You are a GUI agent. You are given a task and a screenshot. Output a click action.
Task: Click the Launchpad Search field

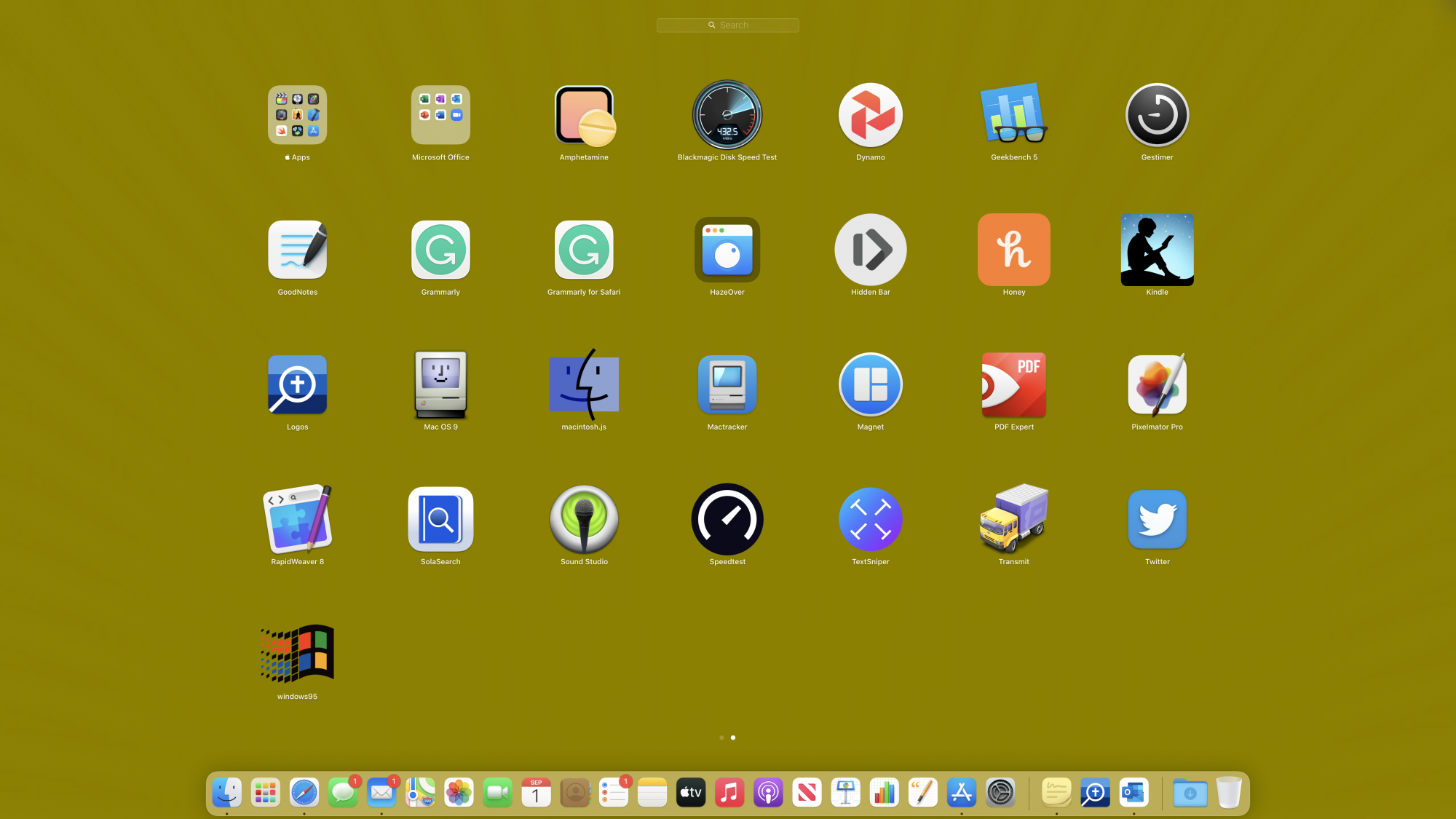pos(728,25)
